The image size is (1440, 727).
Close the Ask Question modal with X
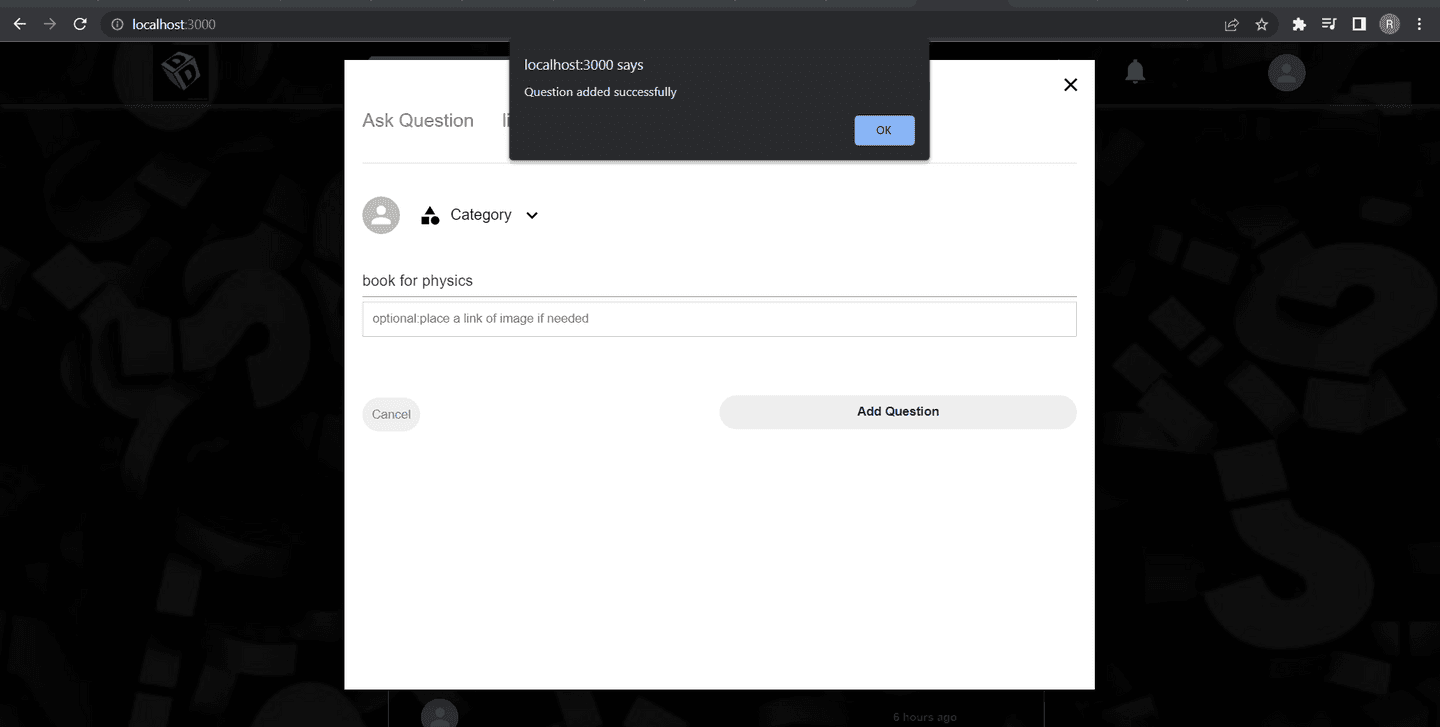click(x=1070, y=85)
